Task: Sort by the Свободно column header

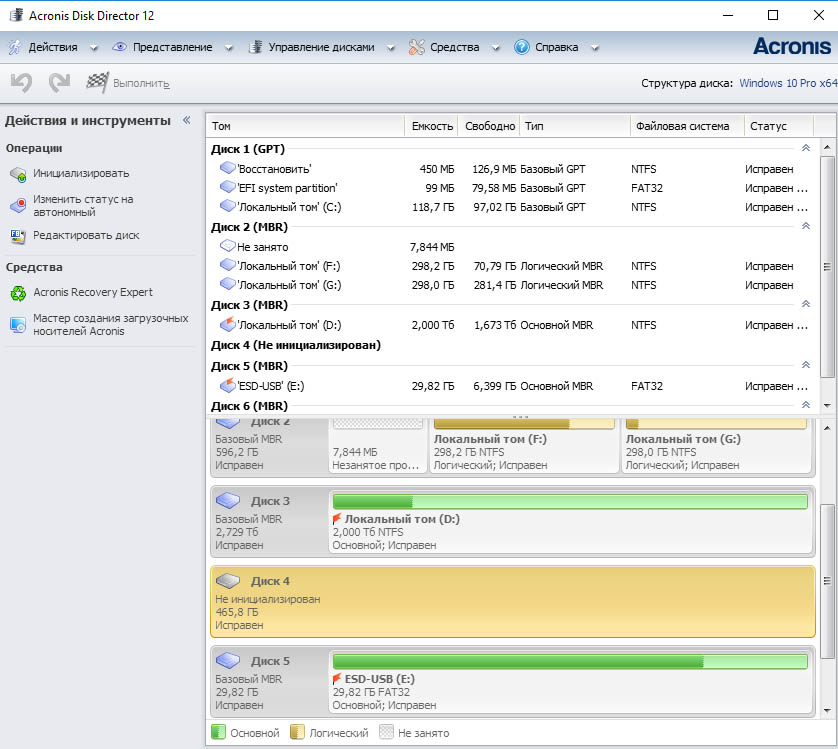Action: point(489,126)
